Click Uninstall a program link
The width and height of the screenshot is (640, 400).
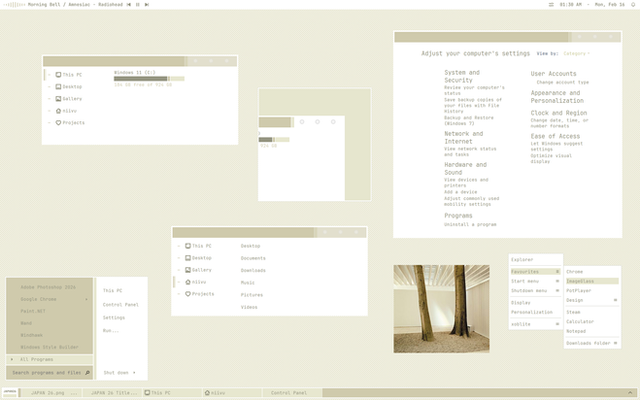(470, 224)
